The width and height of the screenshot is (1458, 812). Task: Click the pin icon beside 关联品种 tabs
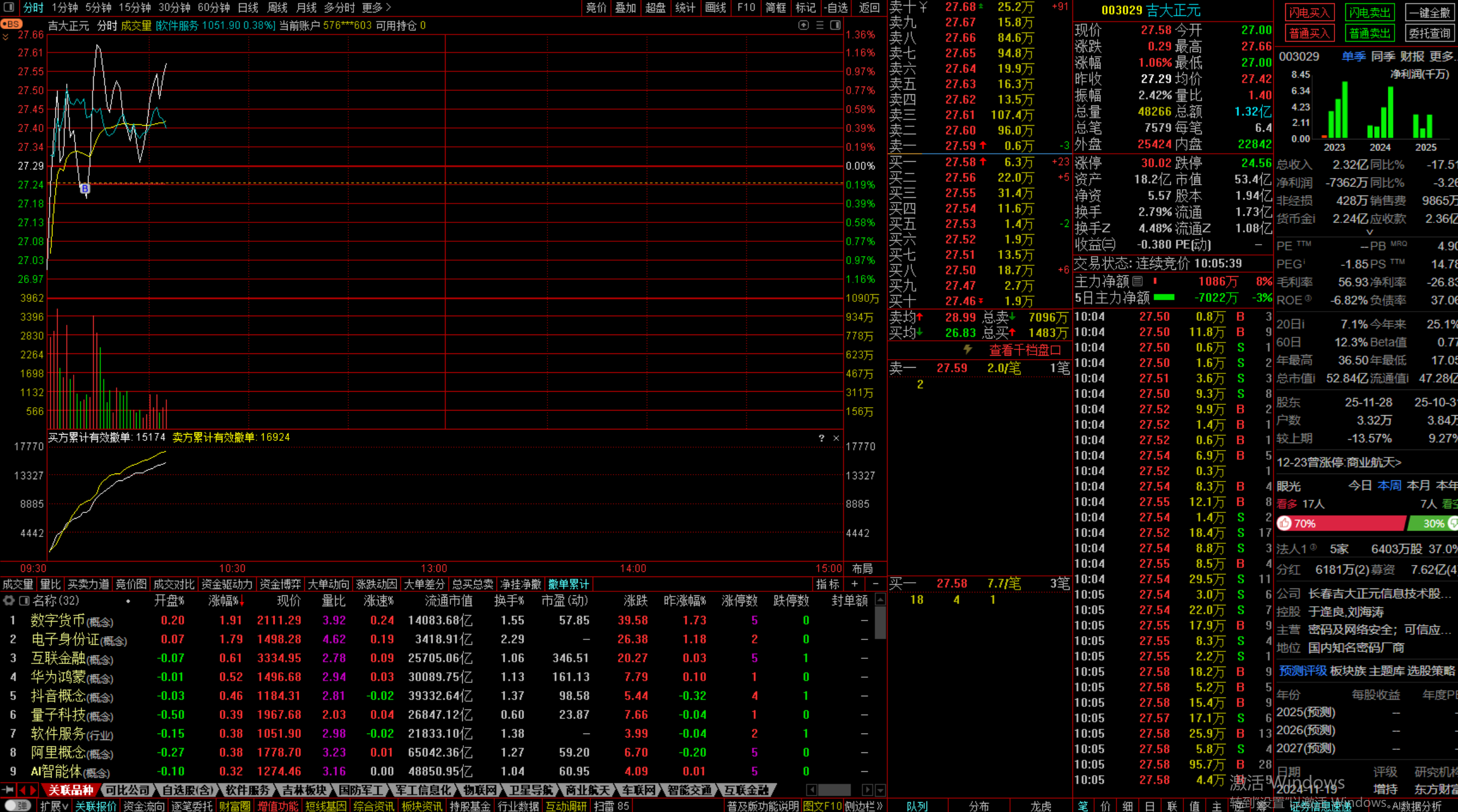[7, 790]
